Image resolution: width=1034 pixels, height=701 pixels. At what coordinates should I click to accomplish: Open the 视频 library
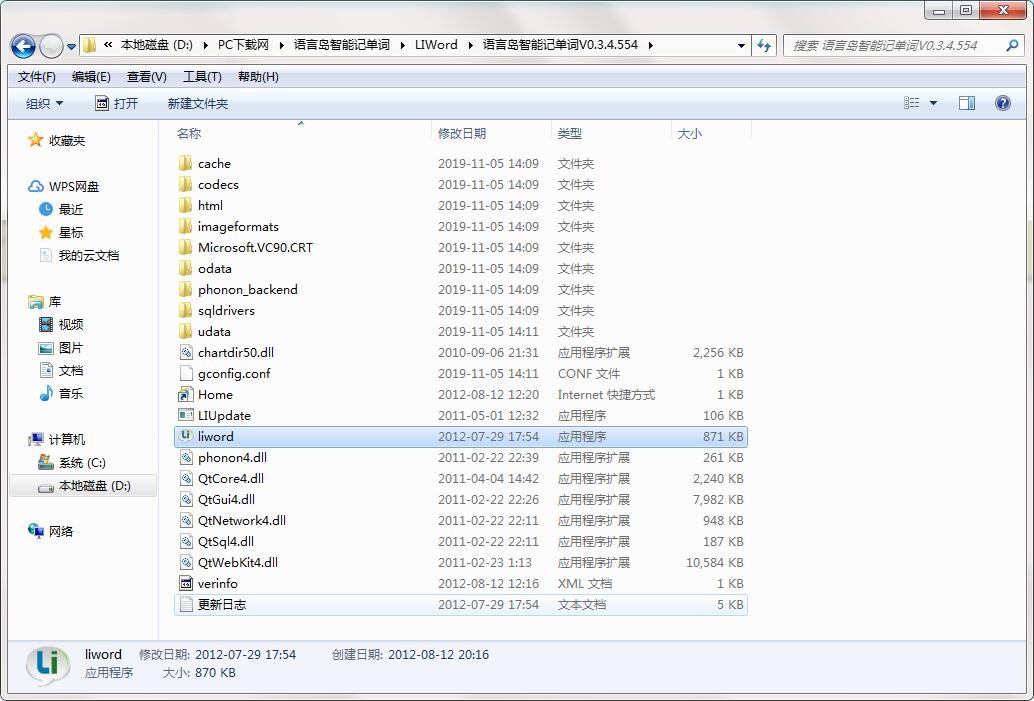[x=61, y=324]
